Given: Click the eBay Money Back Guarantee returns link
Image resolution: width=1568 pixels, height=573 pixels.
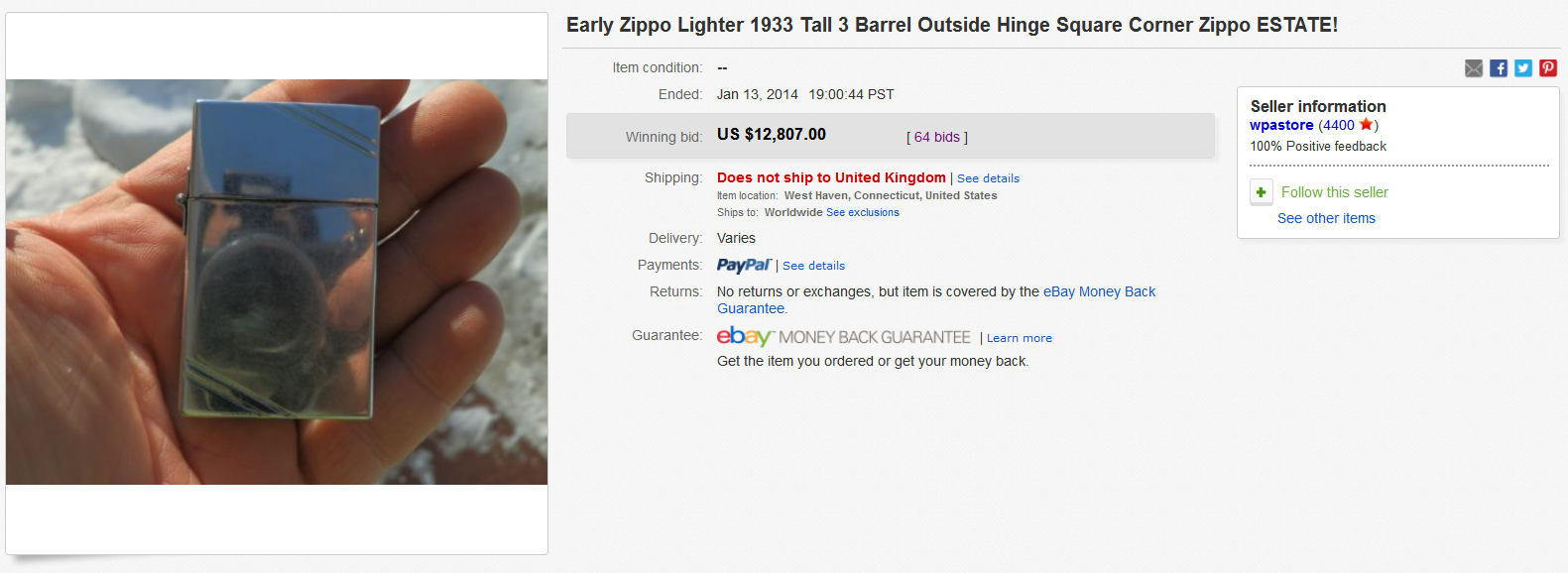Looking at the screenshot, I should tap(1099, 290).
